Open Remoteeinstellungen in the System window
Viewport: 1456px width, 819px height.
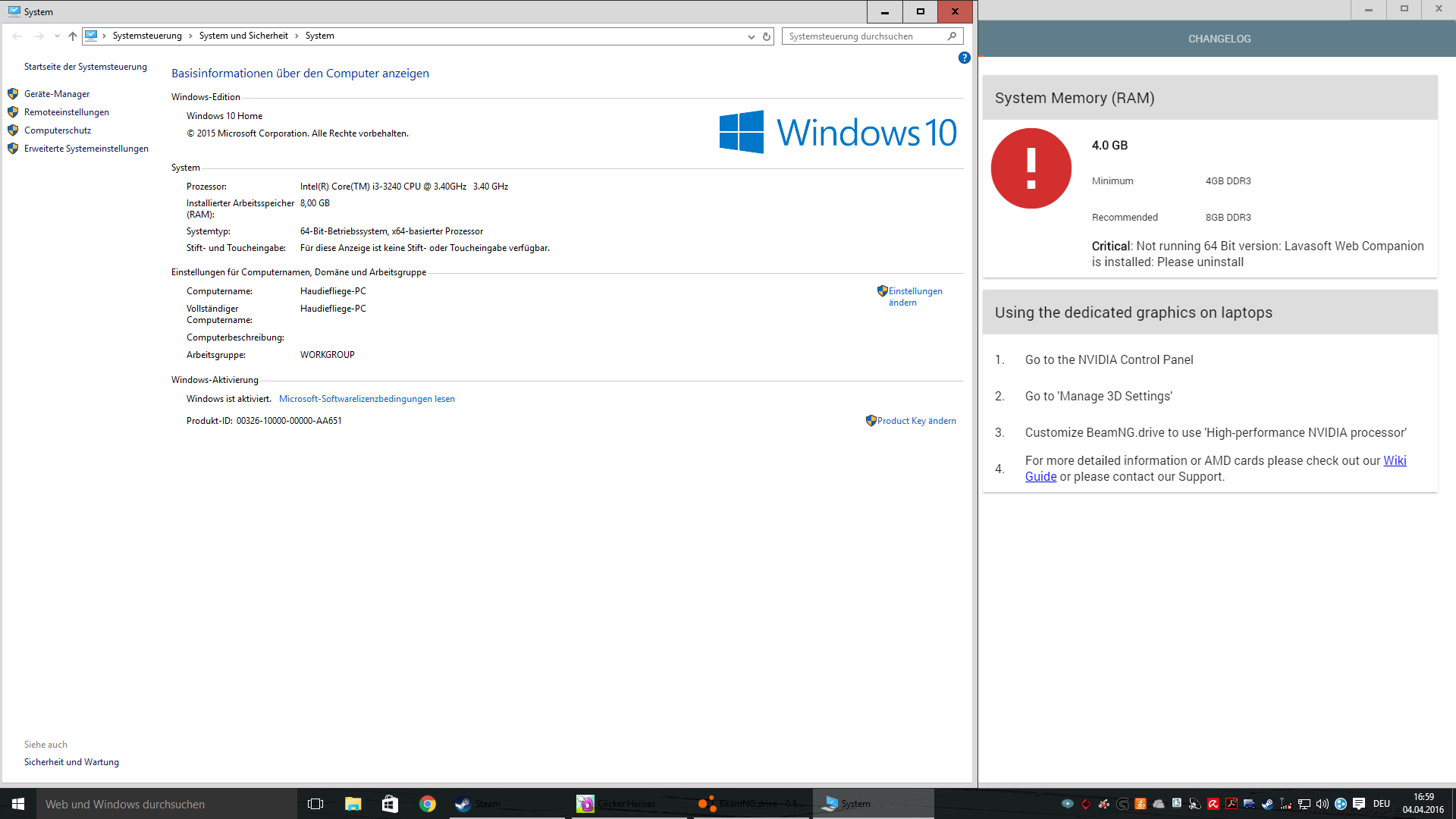(x=67, y=112)
